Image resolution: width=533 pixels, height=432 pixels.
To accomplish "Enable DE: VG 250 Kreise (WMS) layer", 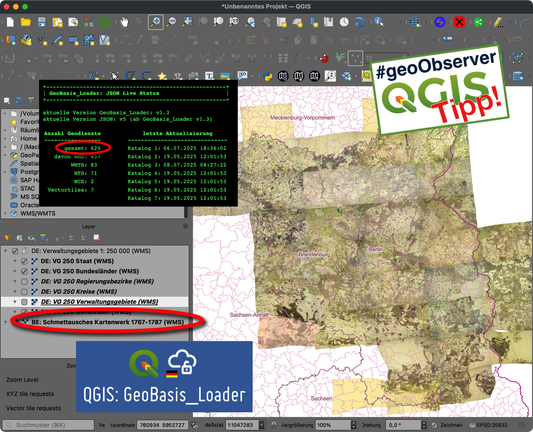I will (24, 292).
